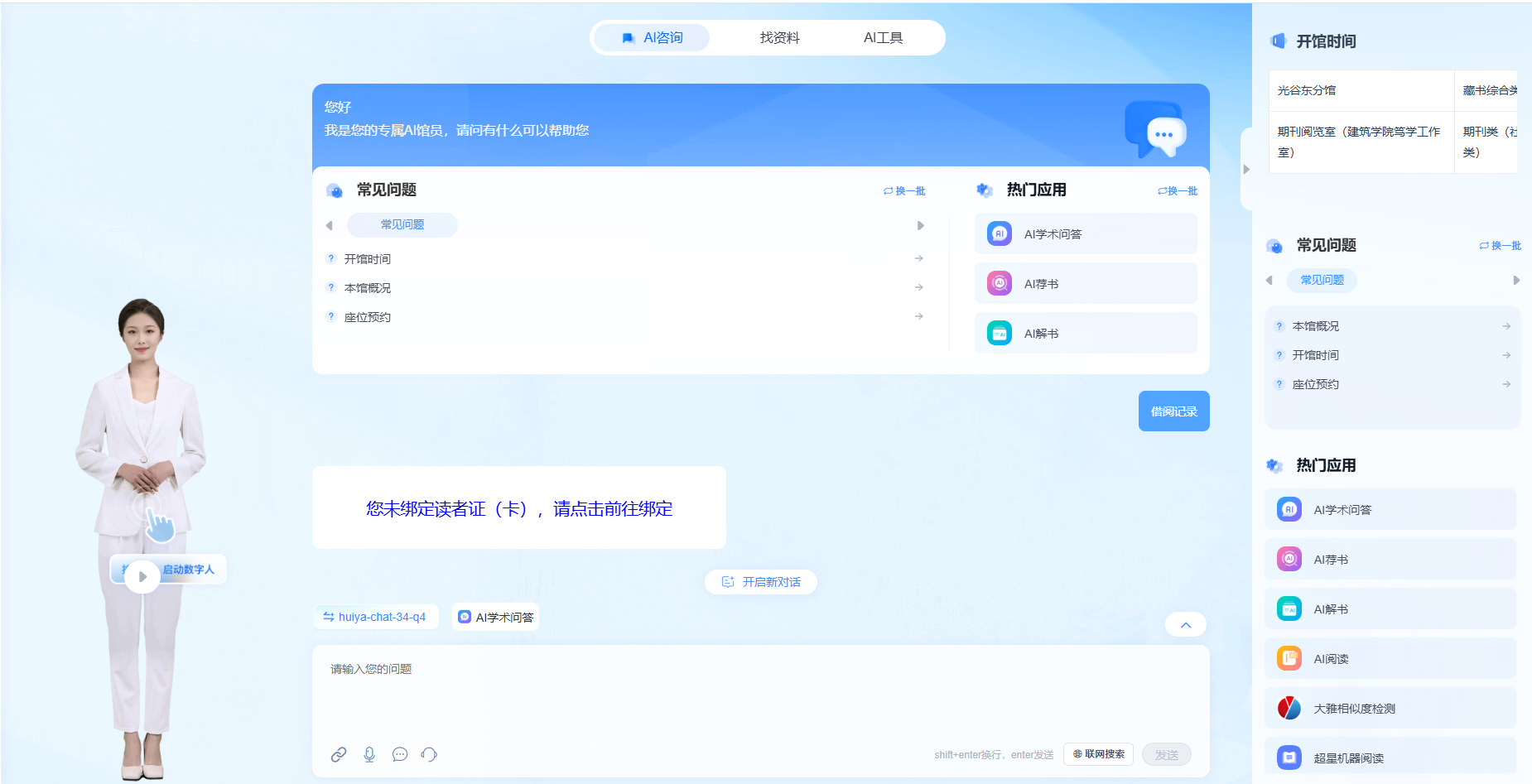
Task: Select the 常见问题 category pill in center panel
Action: 402,225
